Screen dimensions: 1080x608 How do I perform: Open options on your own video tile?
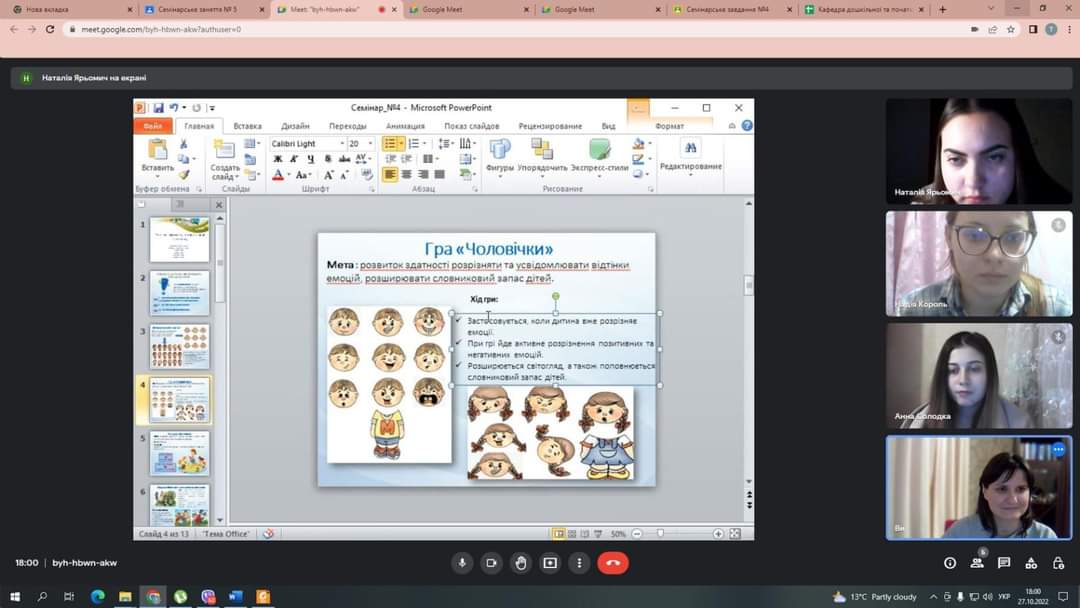pos(1058,450)
